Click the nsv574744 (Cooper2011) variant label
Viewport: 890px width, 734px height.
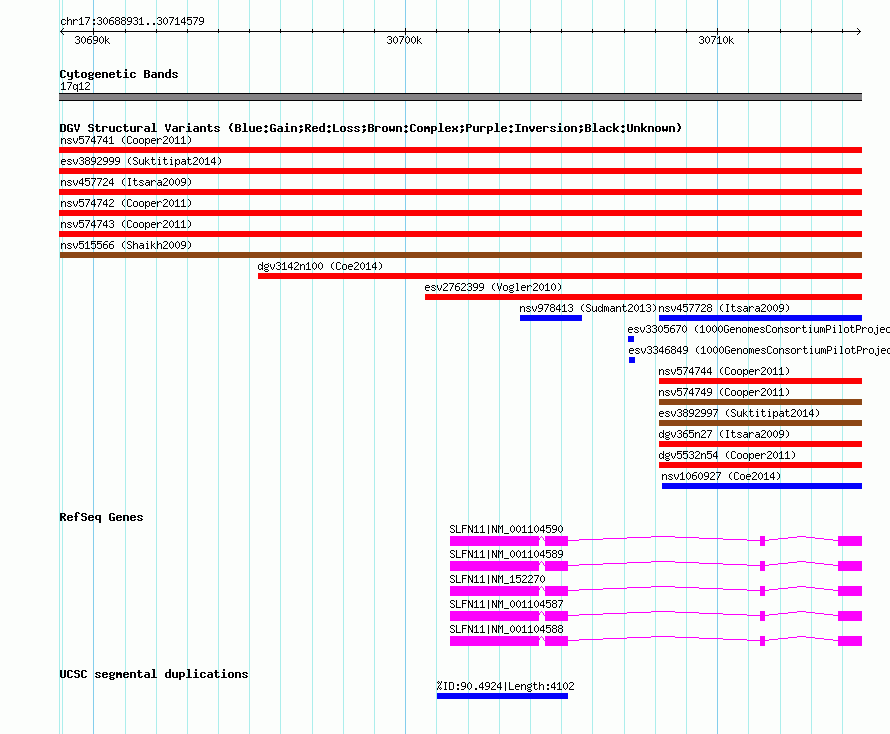point(724,371)
